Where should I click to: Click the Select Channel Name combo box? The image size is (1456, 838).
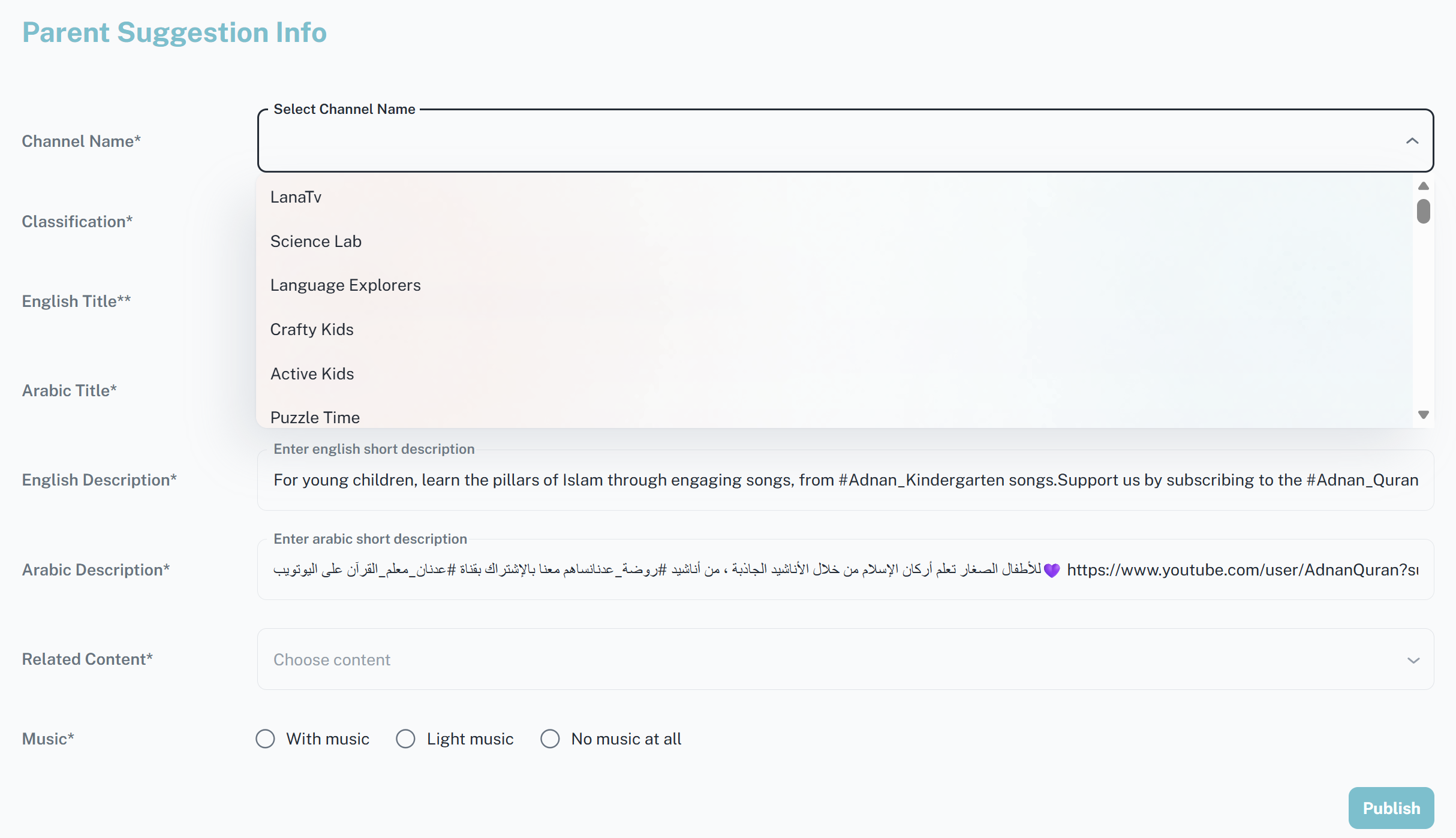[x=828, y=141]
